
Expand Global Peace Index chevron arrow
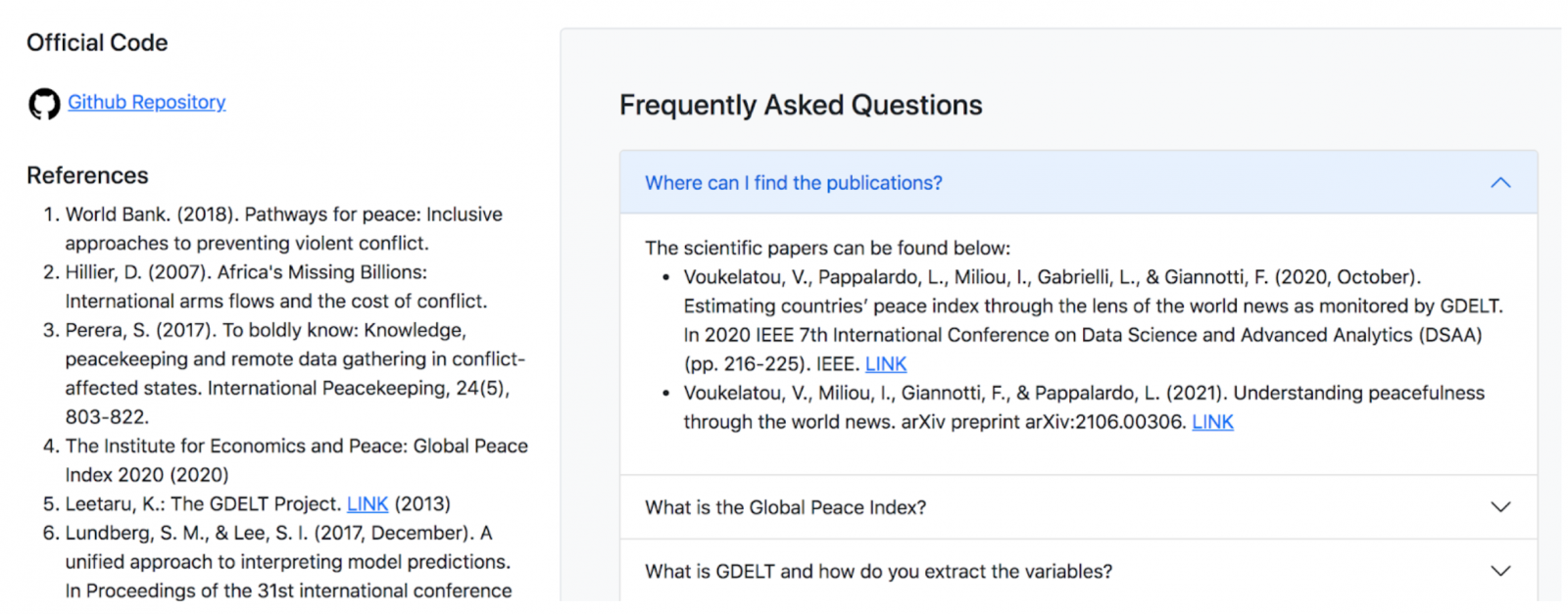1500,507
